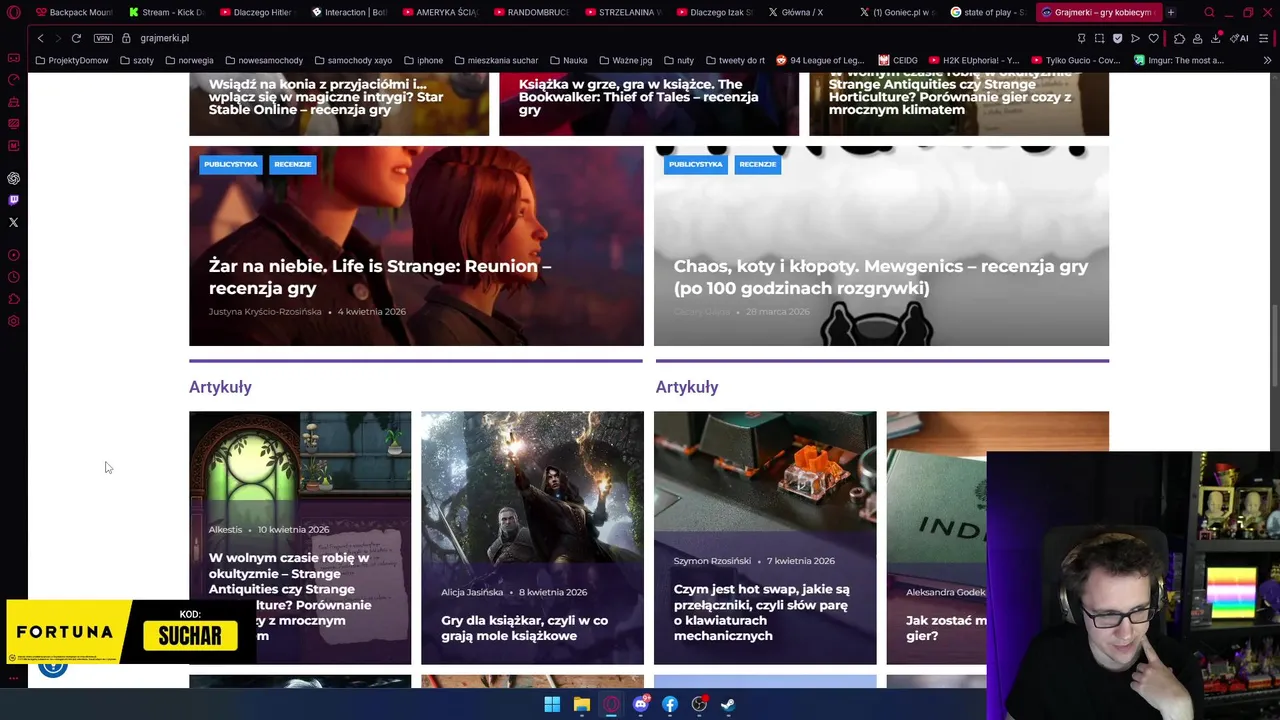This screenshot has height=720, width=1280.
Task: Click the page vertical scrollbar
Action: tap(1274, 345)
